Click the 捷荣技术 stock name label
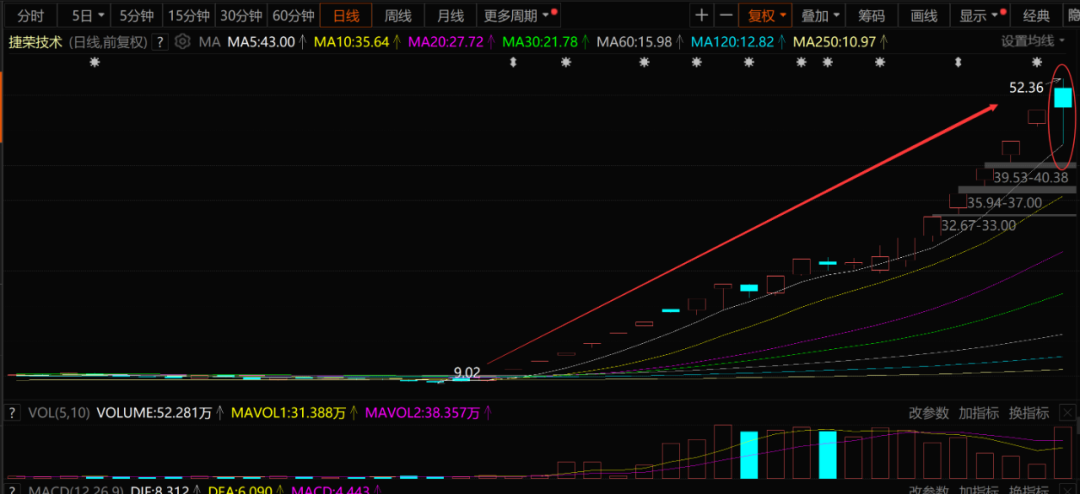Screen dimensions: 1080x494 35,42
